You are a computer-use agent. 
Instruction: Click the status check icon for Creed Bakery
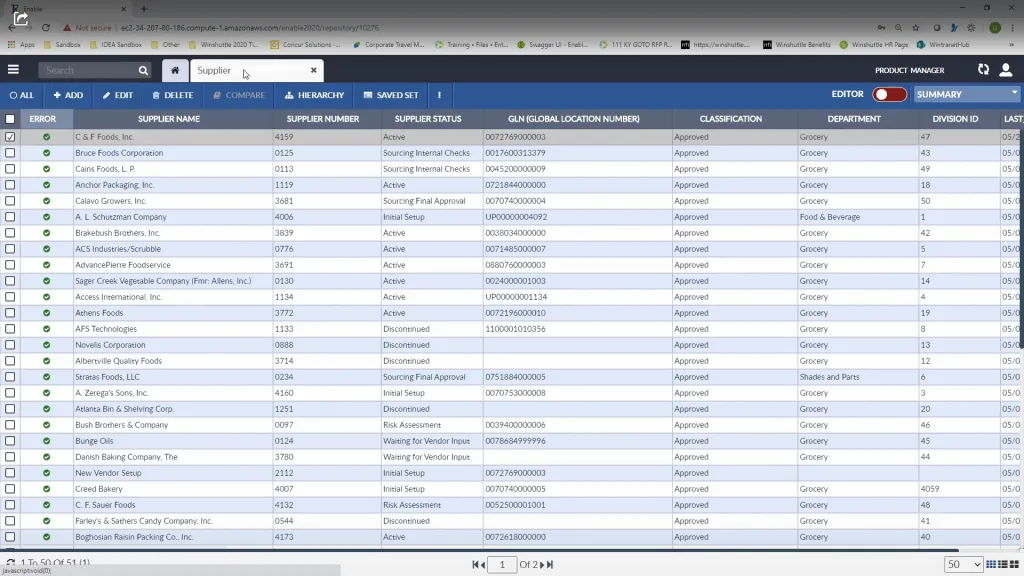click(x=46, y=489)
